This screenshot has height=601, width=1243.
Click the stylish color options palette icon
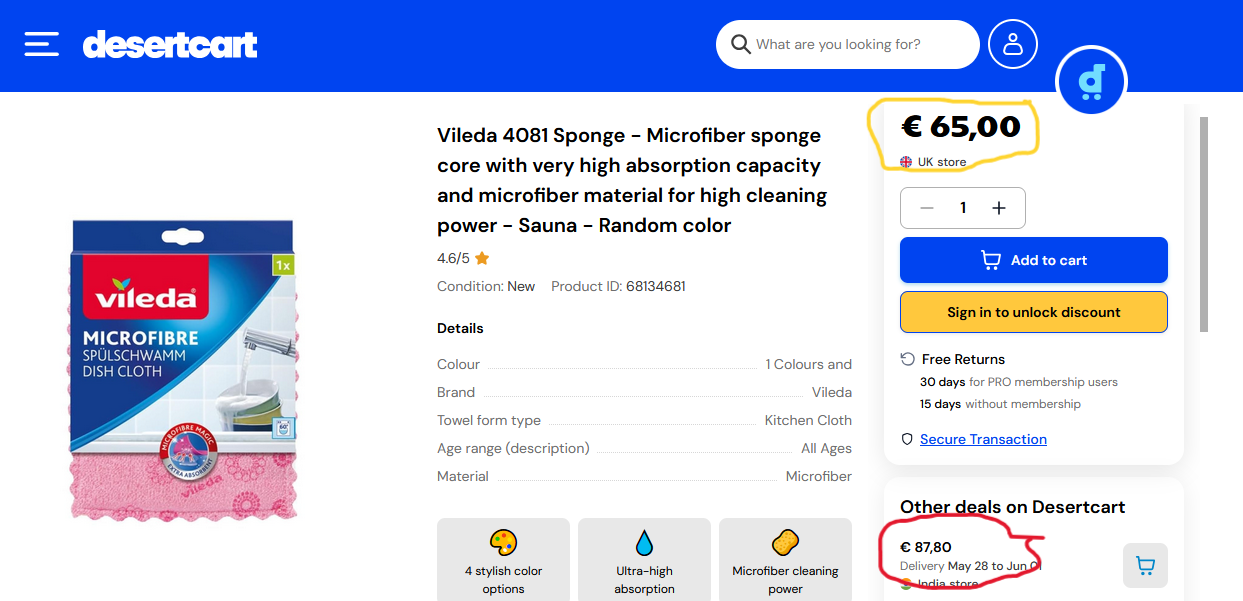[x=503, y=543]
